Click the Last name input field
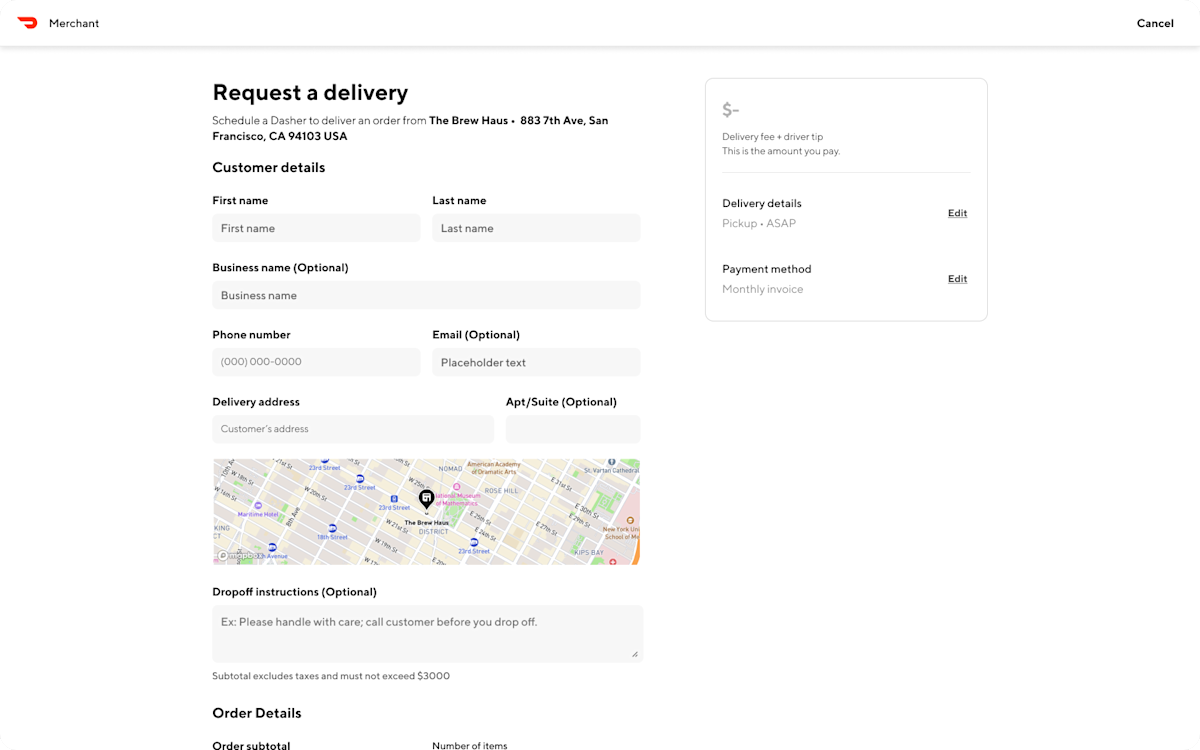This screenshot has height=750, width=1200. [x=536, y=228]
